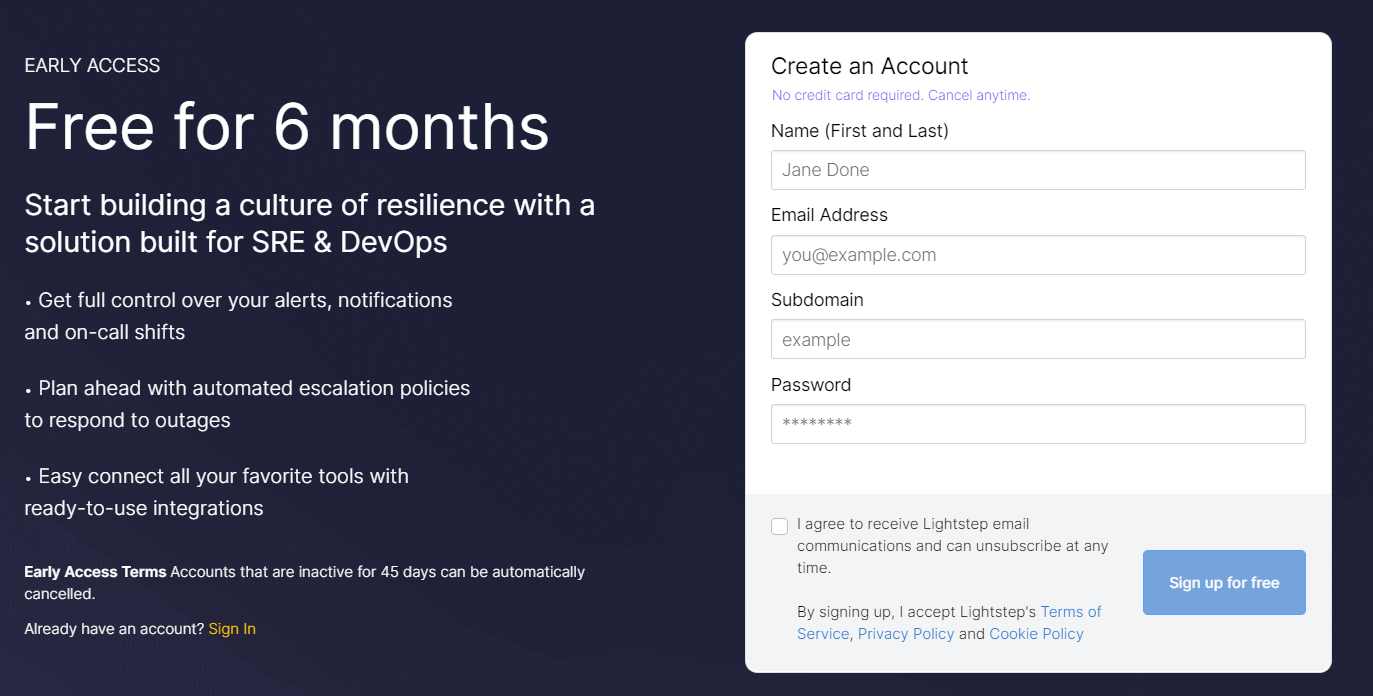Image resolution: width=1373 pixels, height=696 pixels.
Task: Follow the Cookie Policy link
Action: (1036, 634)
